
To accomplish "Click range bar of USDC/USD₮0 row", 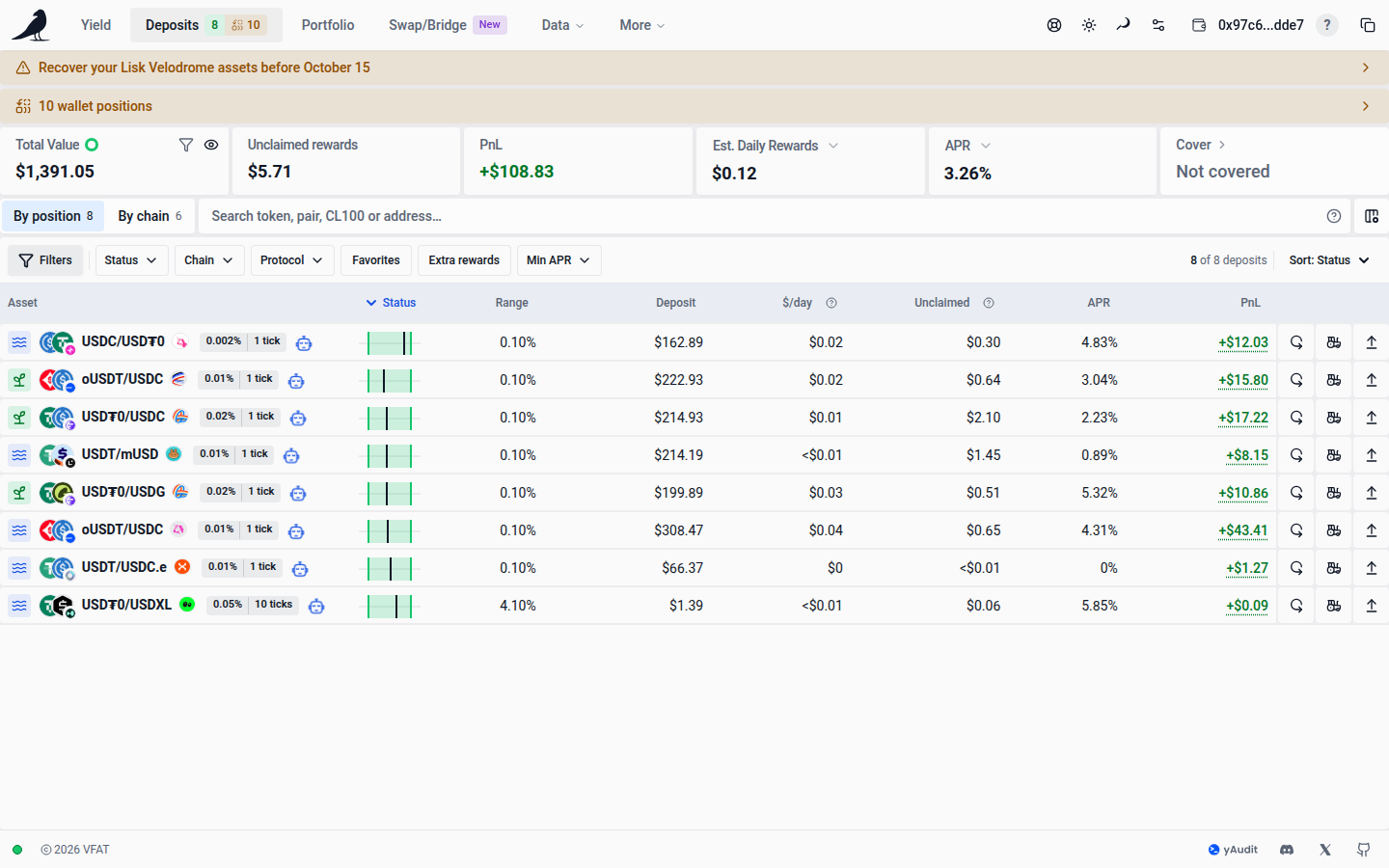I will 390,342.
